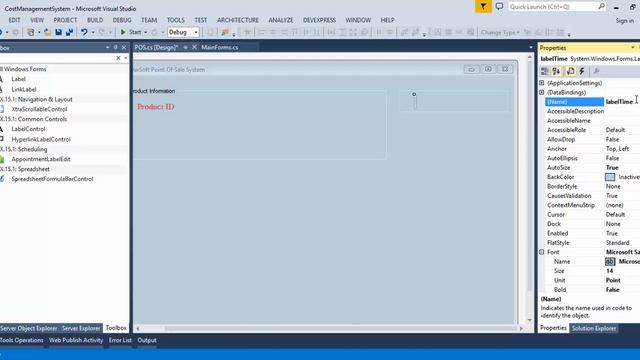Pin the POS.cs [Design] tab

pos(185,47)
